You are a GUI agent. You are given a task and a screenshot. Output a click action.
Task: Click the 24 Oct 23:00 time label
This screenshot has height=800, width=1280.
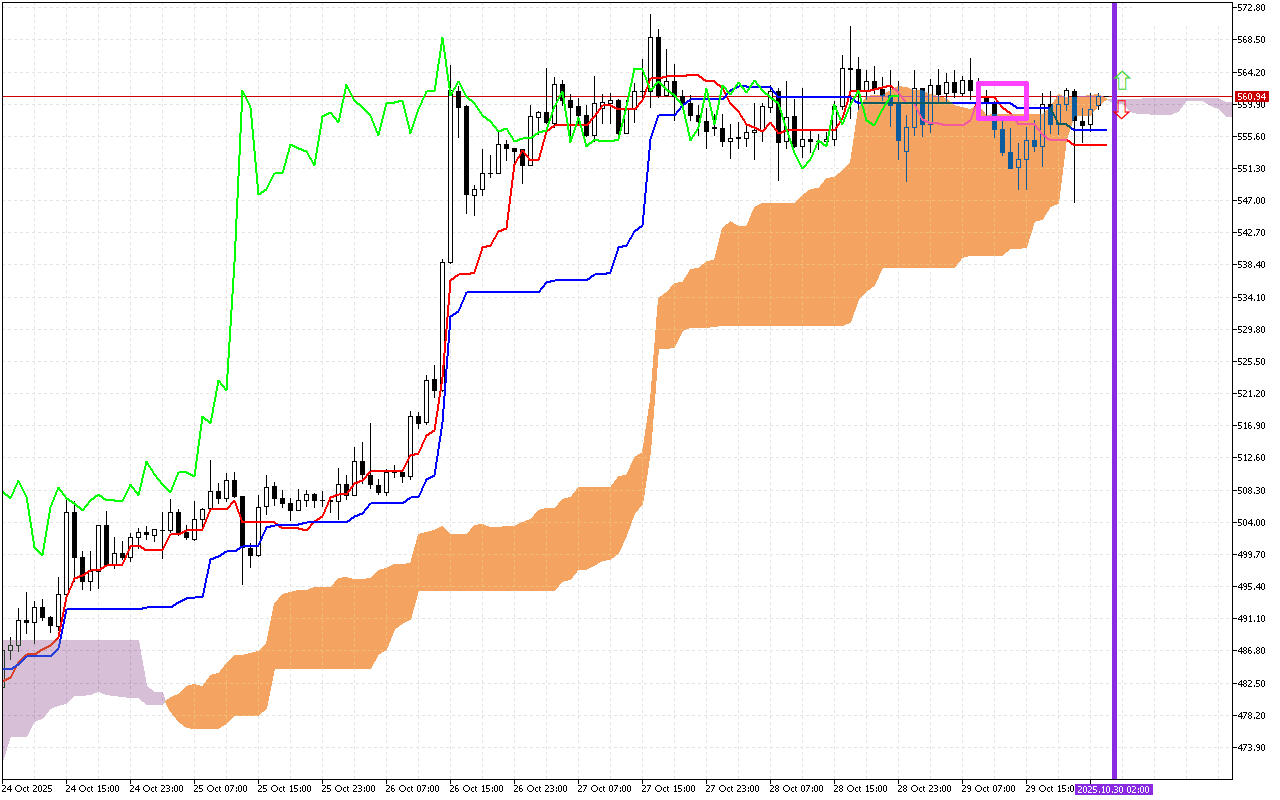pos(155,789)
